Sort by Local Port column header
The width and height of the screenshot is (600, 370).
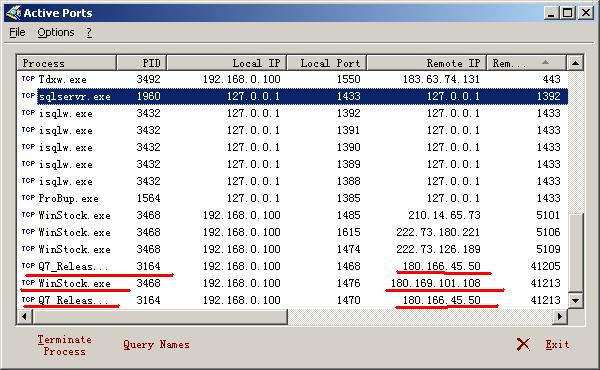327,63
